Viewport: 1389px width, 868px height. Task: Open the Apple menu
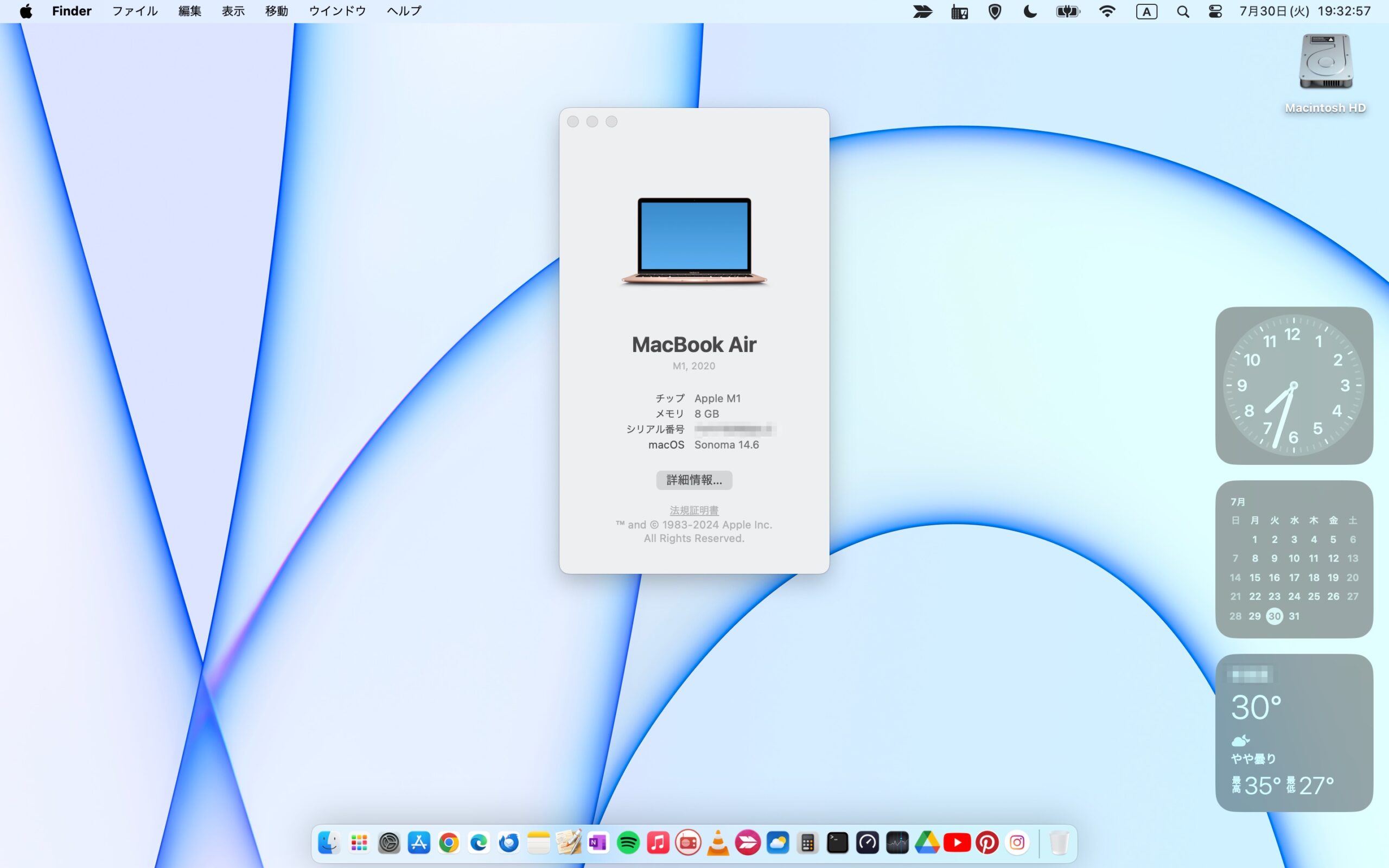click(27, 11)
